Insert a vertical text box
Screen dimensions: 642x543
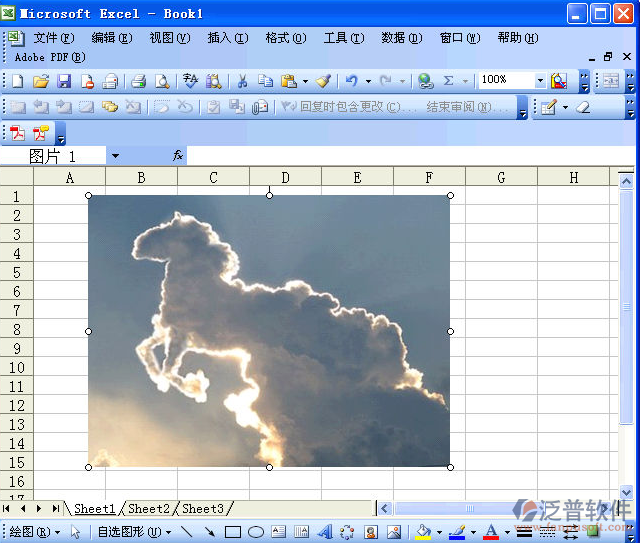[x=301, y=532]
